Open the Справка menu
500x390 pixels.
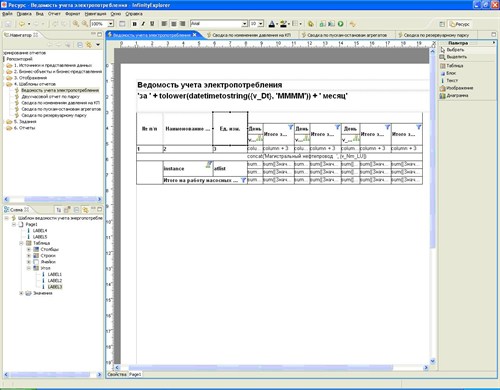pyautogui.click(x=134, y=14)
